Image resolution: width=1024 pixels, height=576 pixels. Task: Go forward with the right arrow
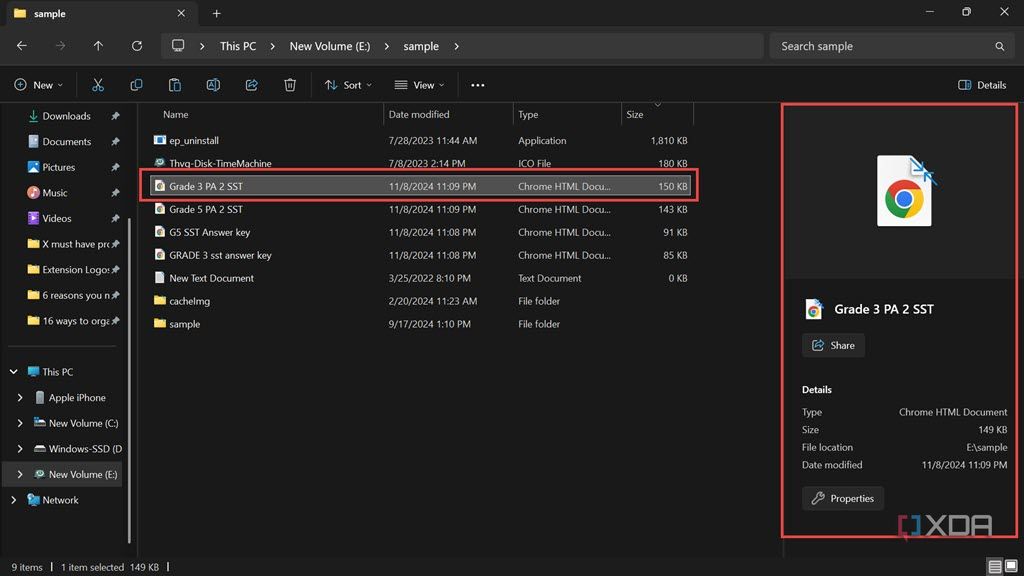(60, 46)
